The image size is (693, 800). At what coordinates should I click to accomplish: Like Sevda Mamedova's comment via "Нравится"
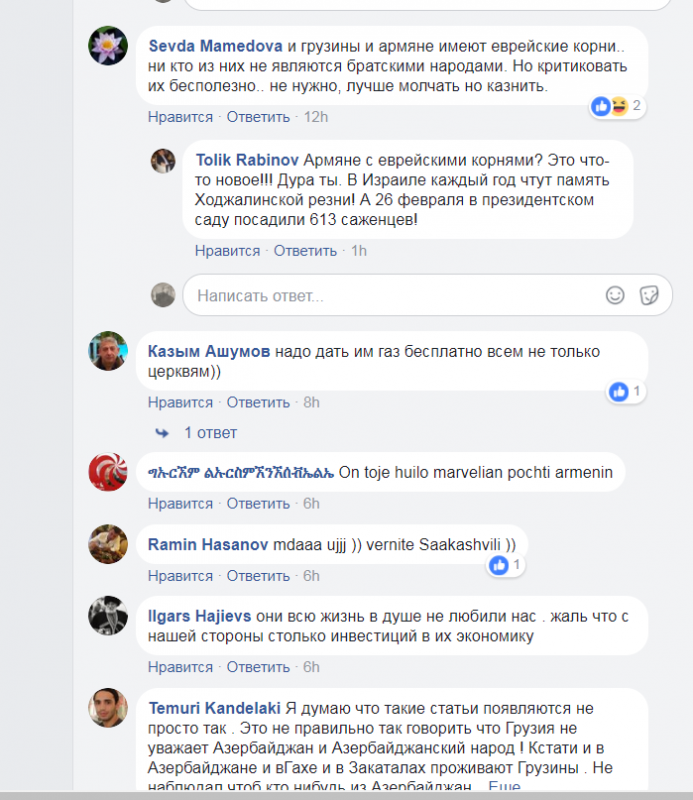(180, 117)
